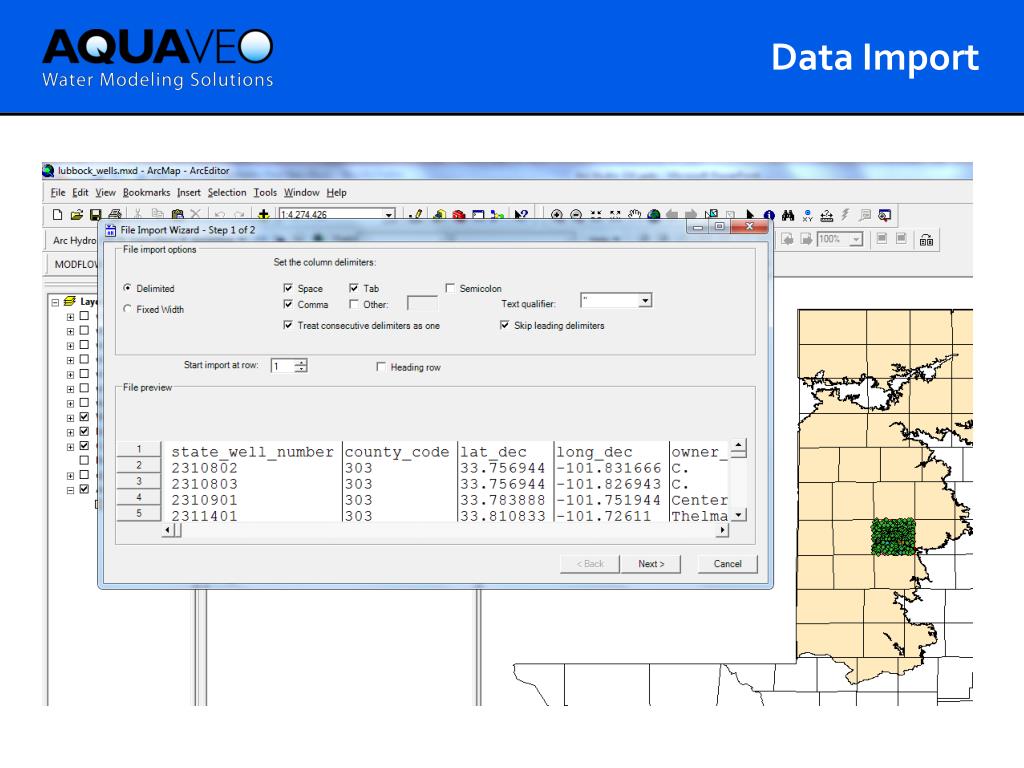Viewport: 1024px width, 768px height.
Task: Click the Full Extent globe icon
Action: point(654,214)
